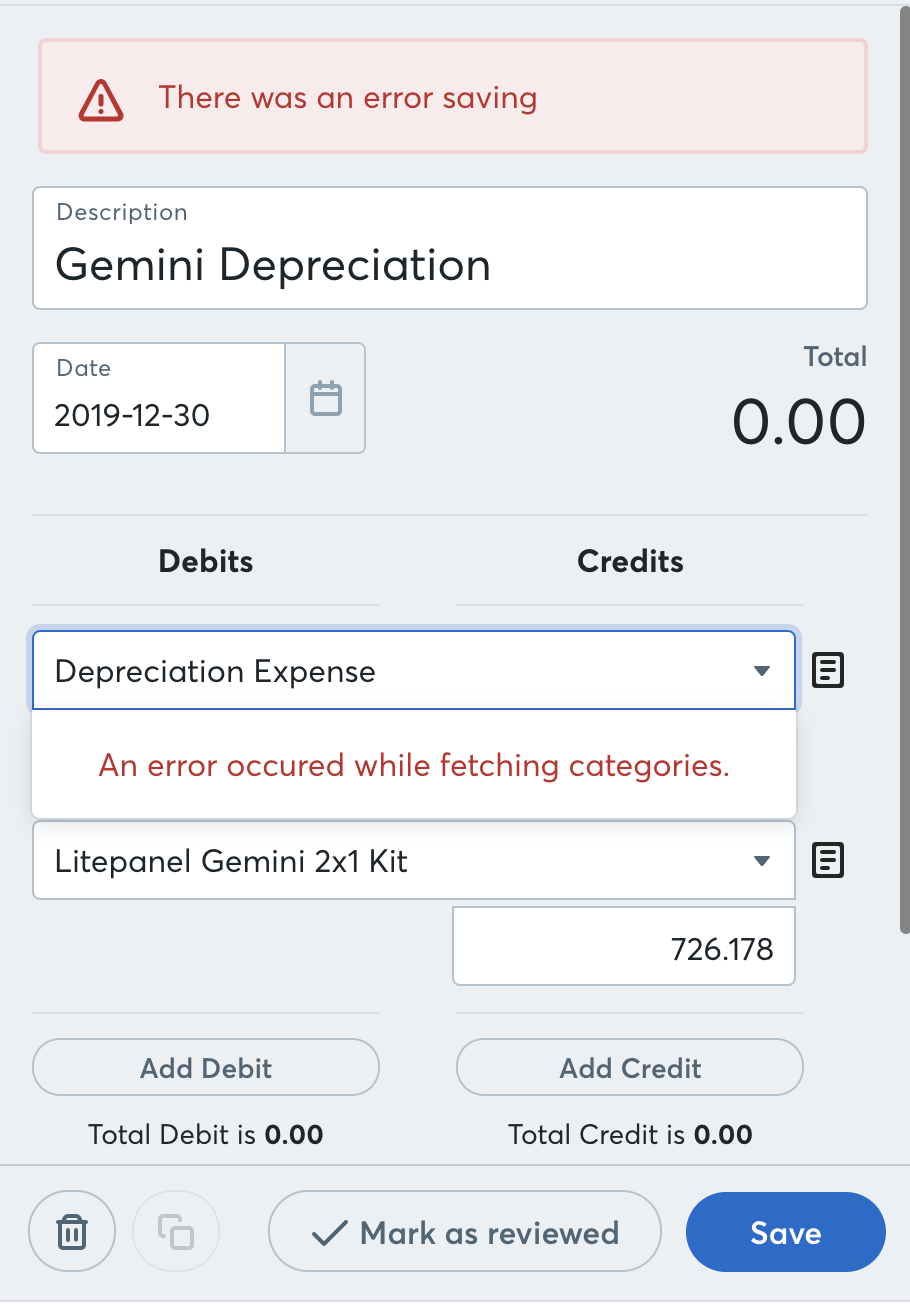
Task: Click the Add Debit button
Action: [x=206, y=1068]
